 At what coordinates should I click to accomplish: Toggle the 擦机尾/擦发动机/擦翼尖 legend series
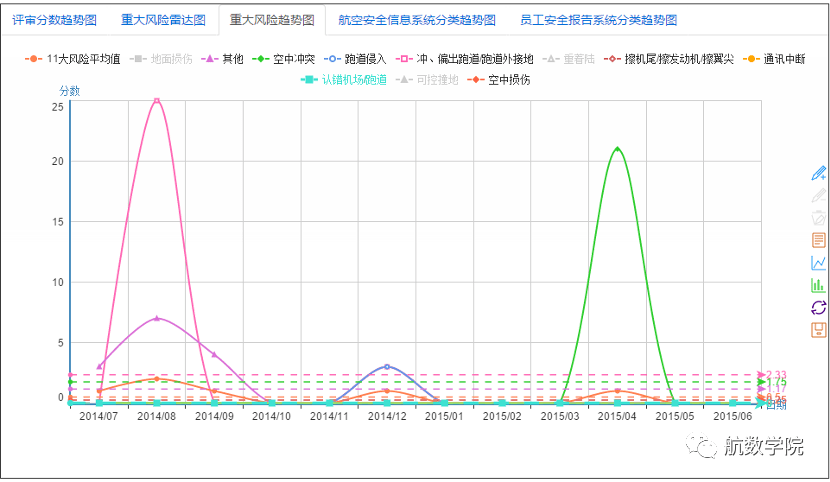tap(669, 59)
